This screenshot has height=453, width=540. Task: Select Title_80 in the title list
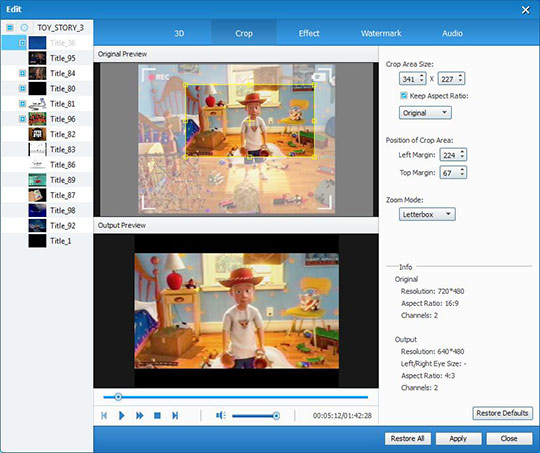(63, 89)
